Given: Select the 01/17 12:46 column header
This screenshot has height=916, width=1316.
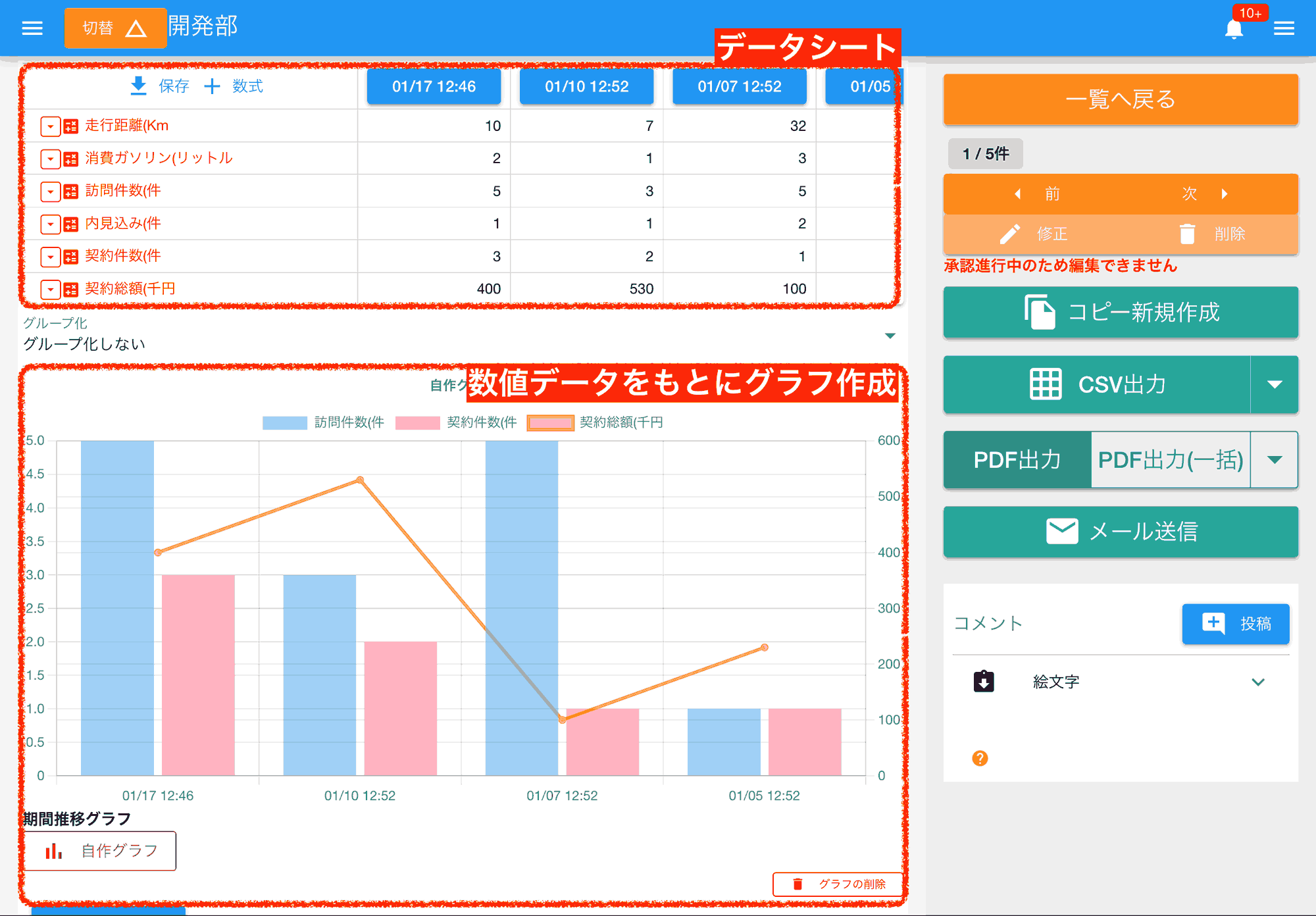Looking at the screenshot, I should 434,86.
